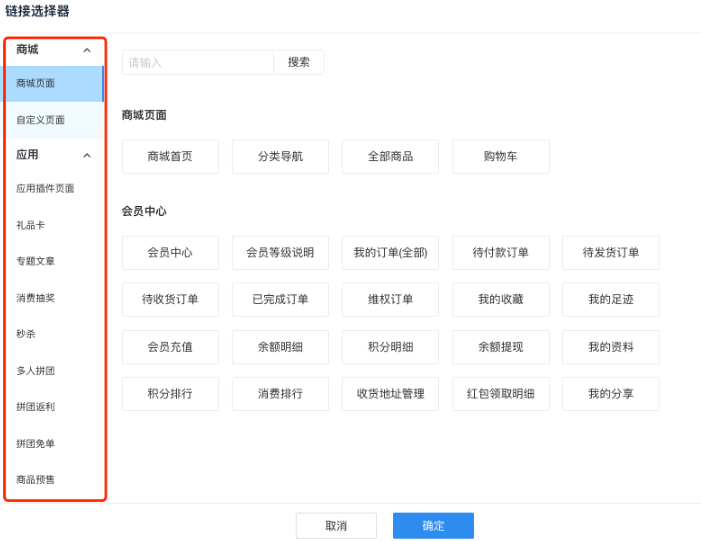Confirm with the 确定 button
Image resolution: width=701 pixels, height=541 pixels.
coord(433,526)
